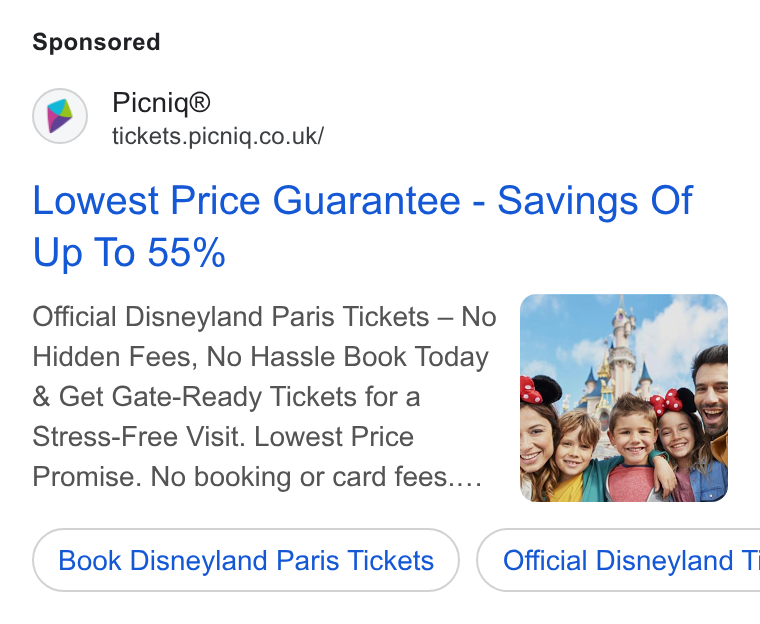Click the Sponsored label

click(x=96, y=42)
